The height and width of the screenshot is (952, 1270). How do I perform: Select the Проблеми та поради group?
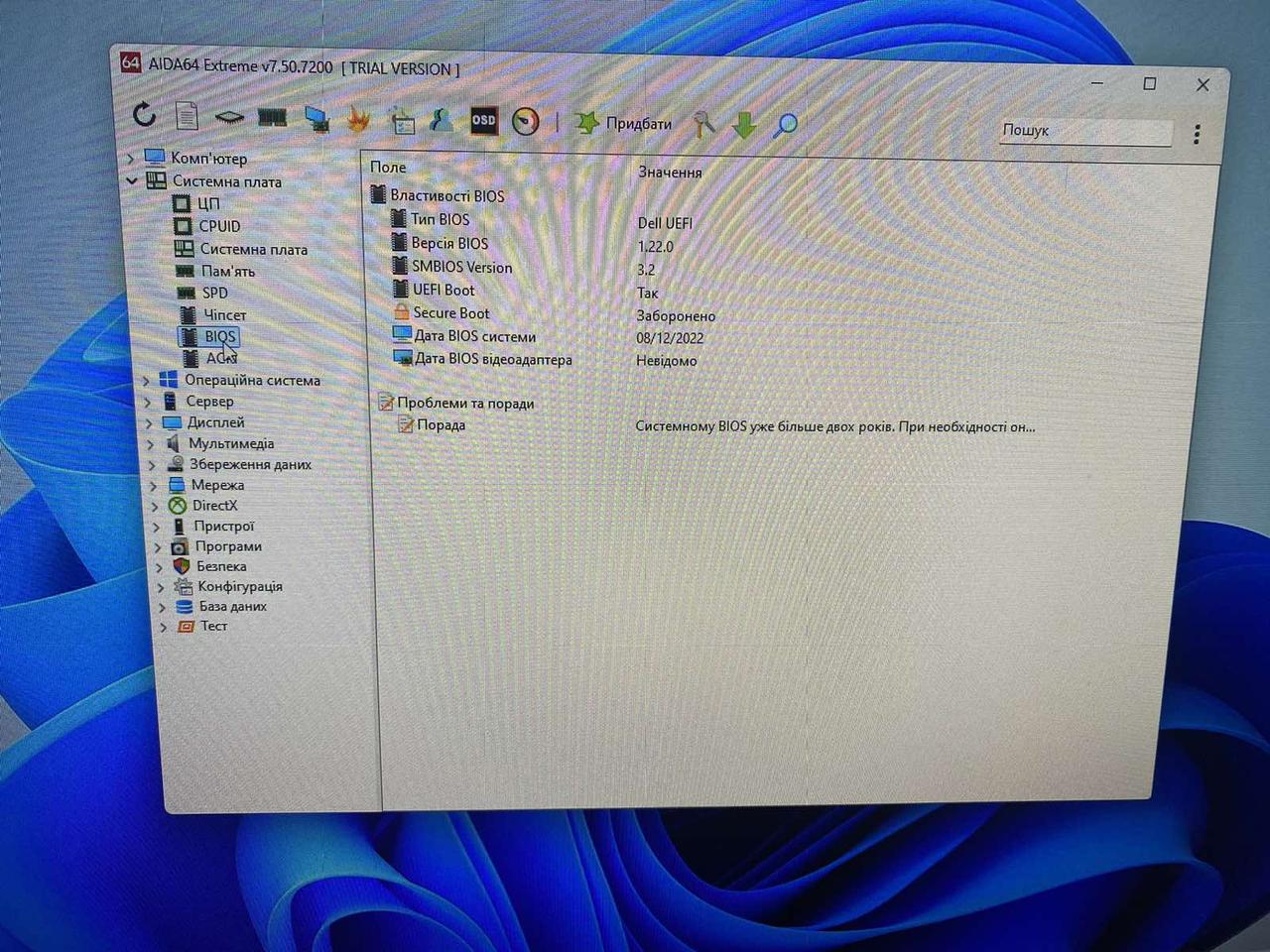[x=464, y=403]
